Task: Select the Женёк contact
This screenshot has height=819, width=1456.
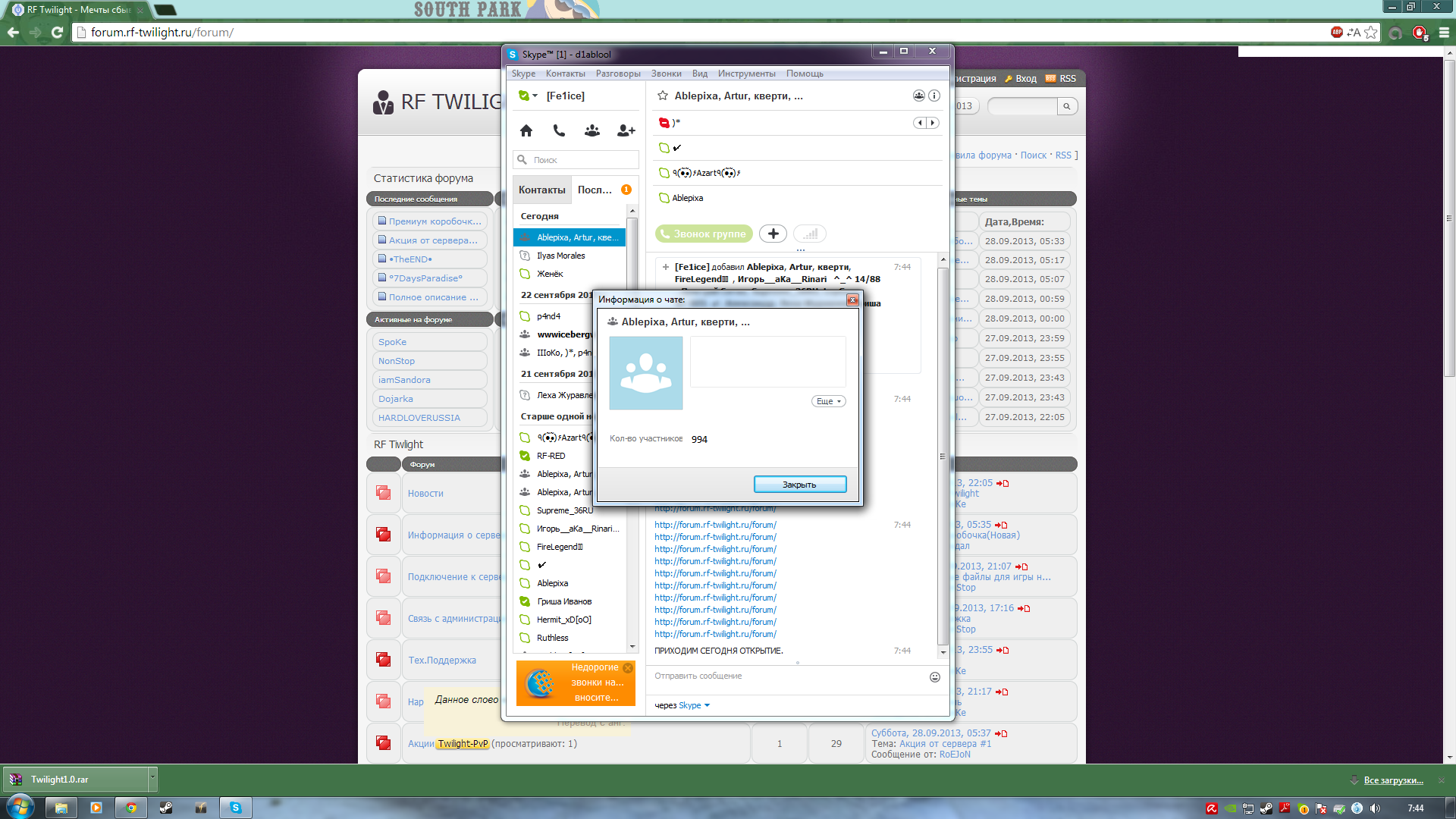Action: (570, 274)
